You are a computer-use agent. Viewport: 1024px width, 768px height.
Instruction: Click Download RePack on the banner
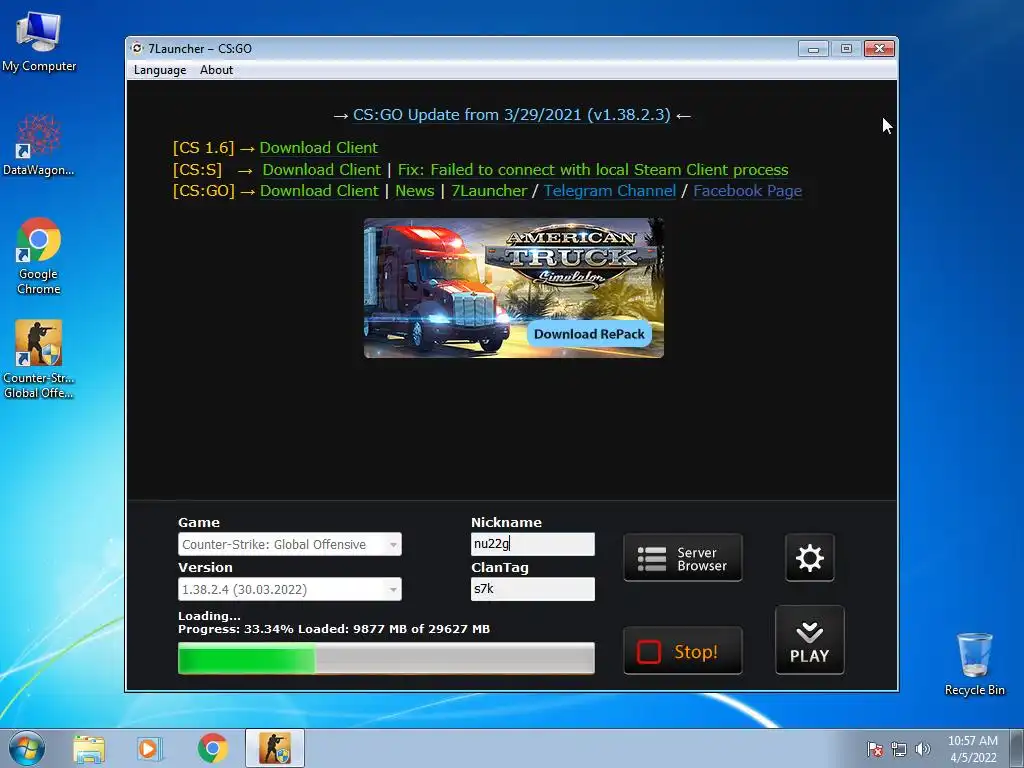coord(589,334)
